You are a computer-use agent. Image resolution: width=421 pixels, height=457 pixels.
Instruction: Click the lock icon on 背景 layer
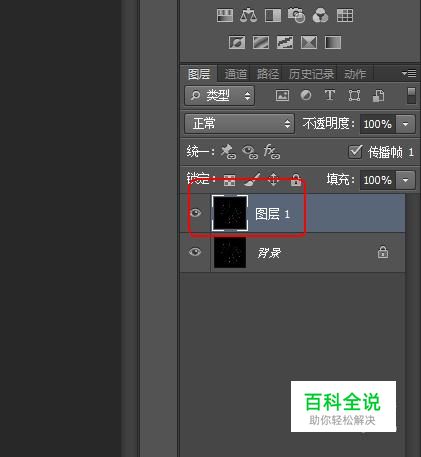(x=383, y=252)
